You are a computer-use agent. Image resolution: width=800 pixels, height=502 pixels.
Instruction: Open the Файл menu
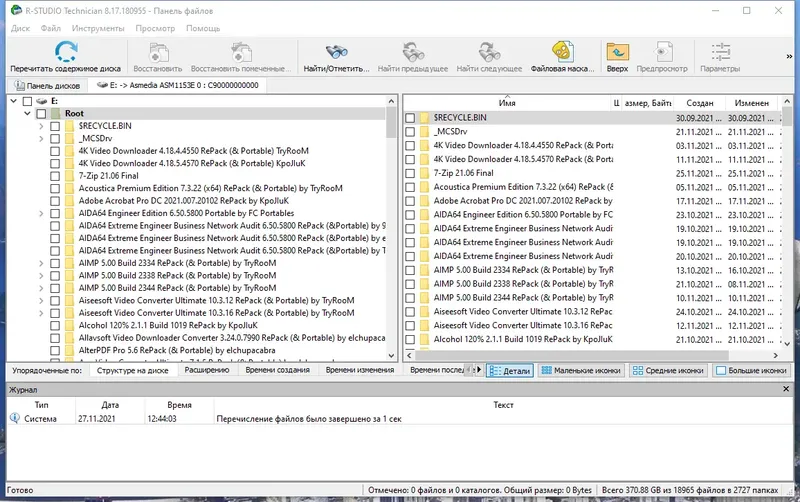point(51,28)
